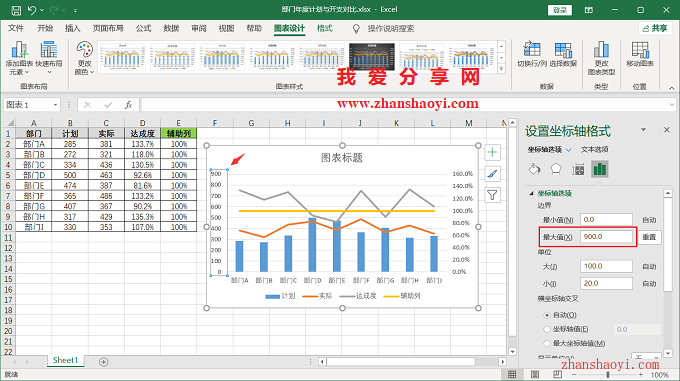Viewport: 680px width, 381px height.
Task: Click the Maximum bound input 900.0
Action: pos(606,237)
